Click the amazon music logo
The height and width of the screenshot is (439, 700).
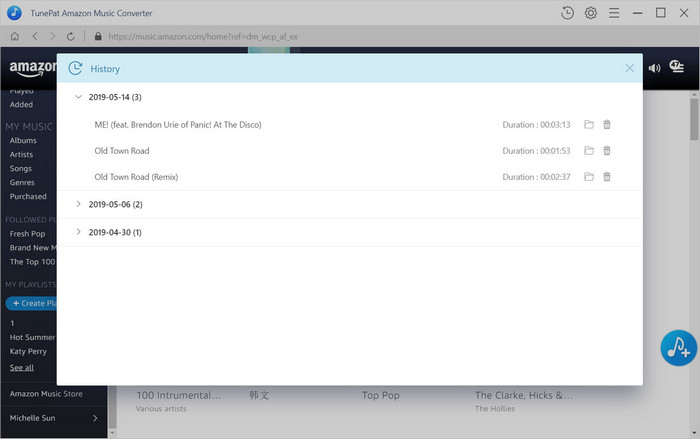(33, 68)
